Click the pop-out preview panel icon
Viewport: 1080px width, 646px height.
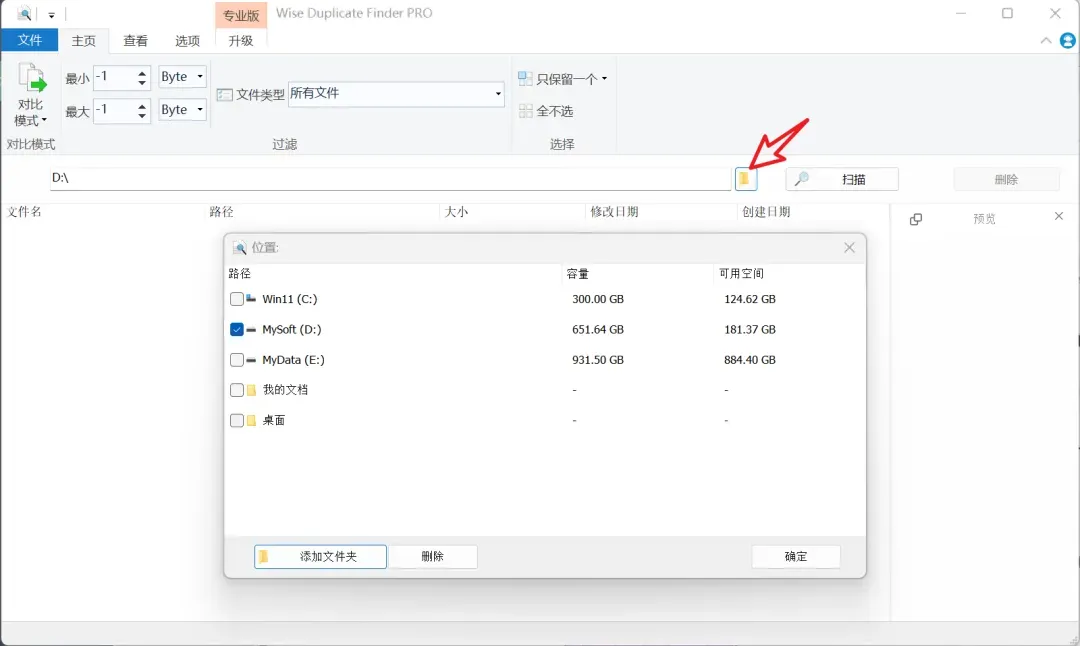click(915, 219)
